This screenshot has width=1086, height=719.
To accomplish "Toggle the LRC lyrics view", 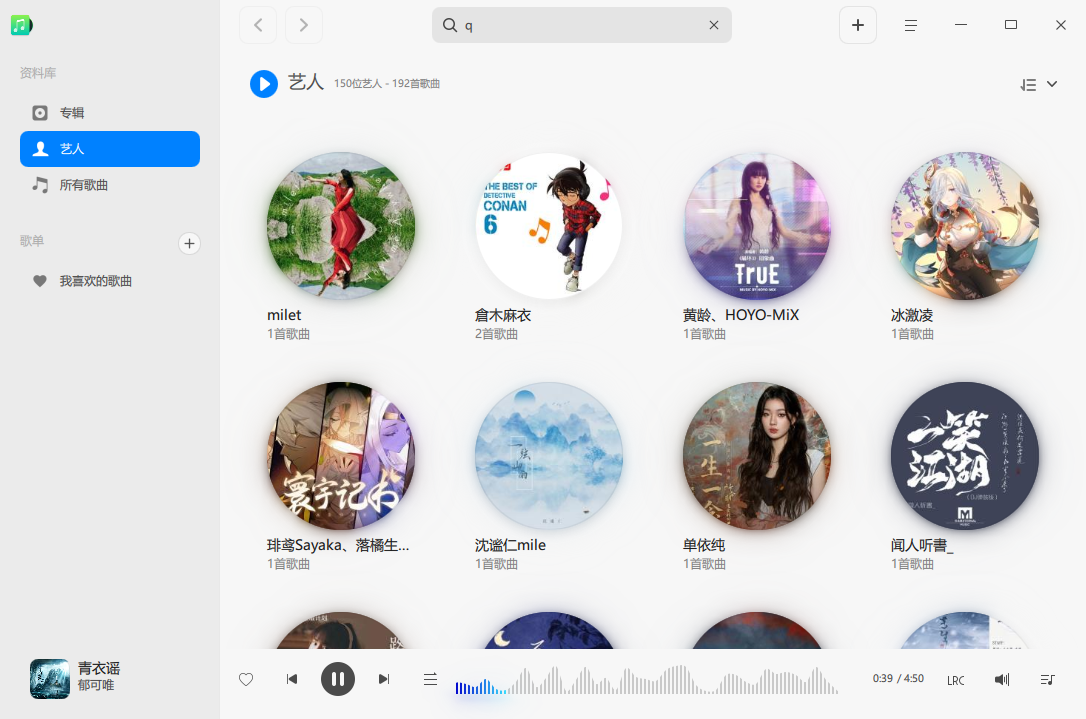I will point(956,680).
